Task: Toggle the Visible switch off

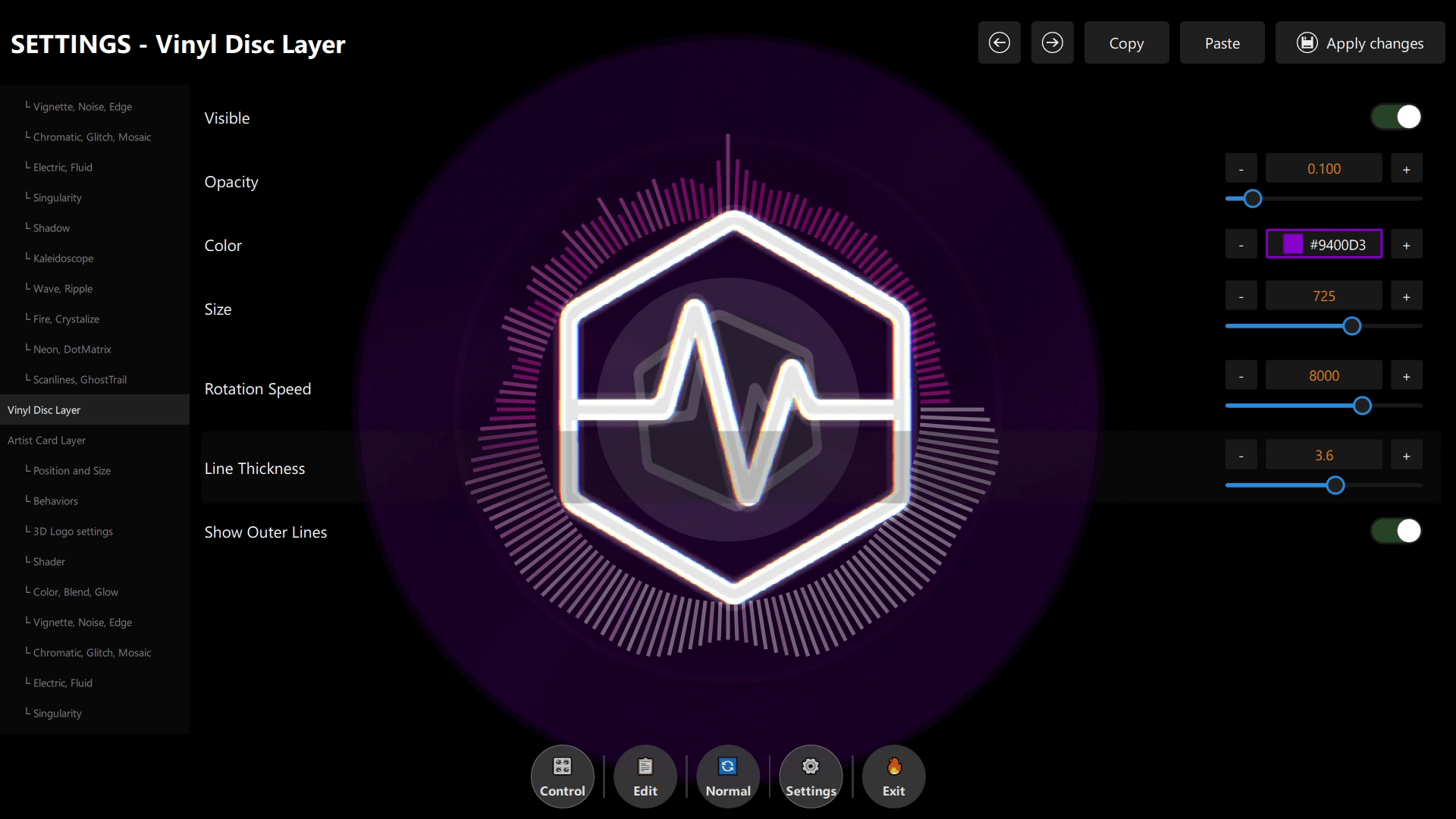Action: pyautogui.click(x=1395, y=117)
